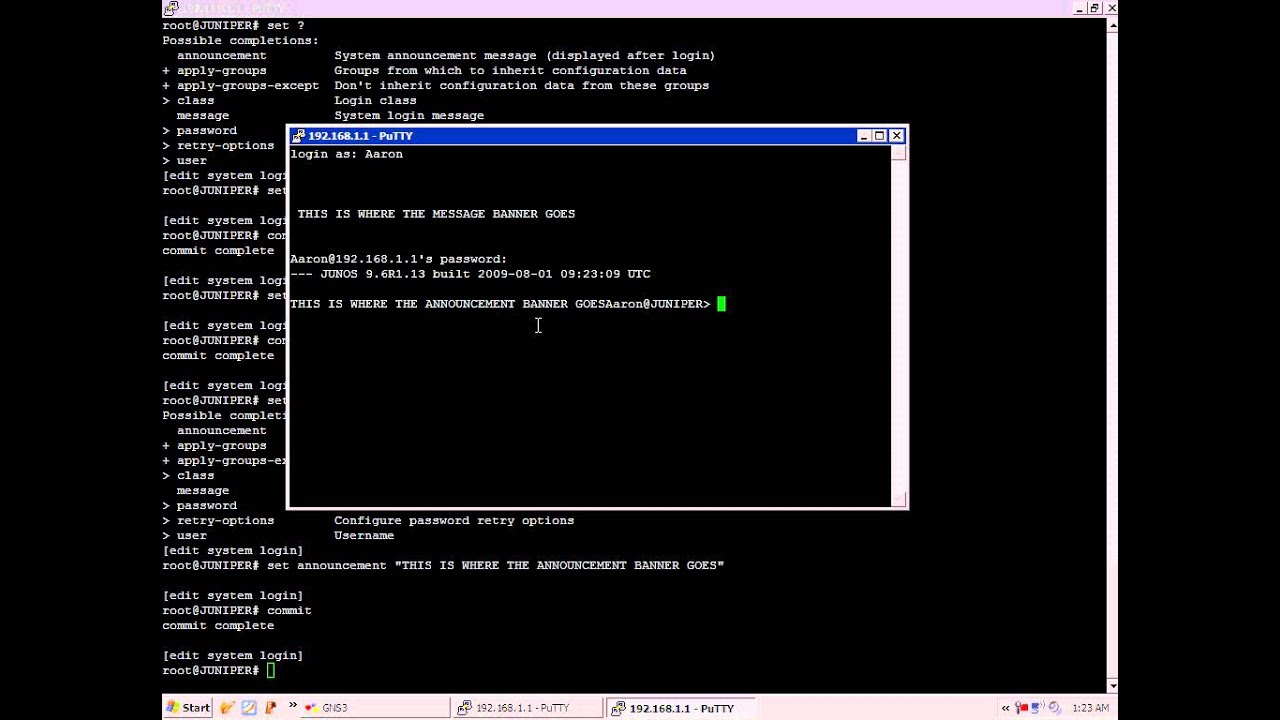
Task: Click the 'Aaron@JUNIPER>' prompt in front window
Action: 658,304
